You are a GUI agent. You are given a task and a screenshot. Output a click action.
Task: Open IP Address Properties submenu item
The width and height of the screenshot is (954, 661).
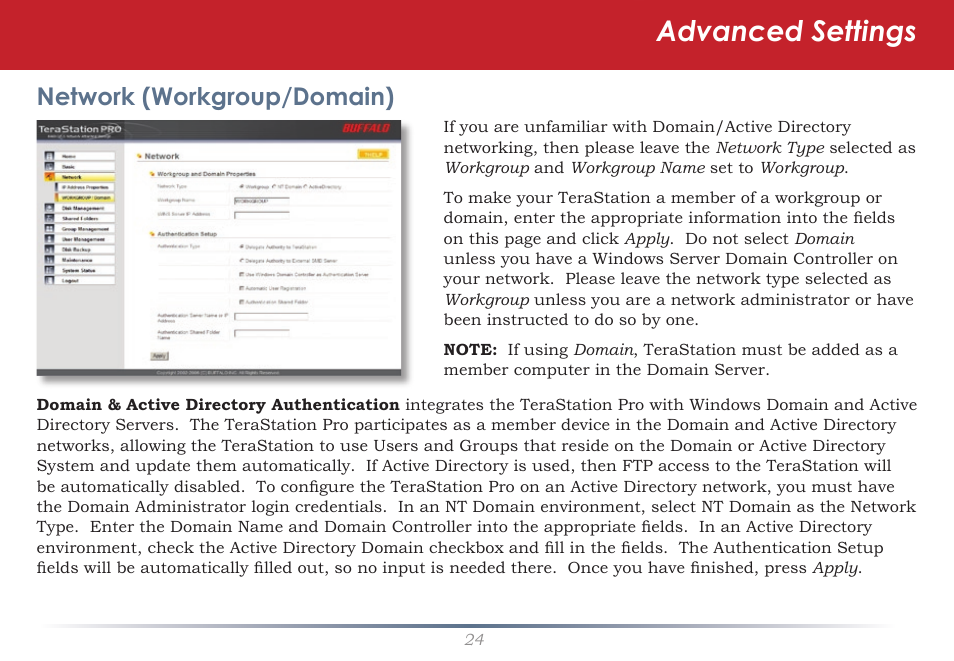pyautogui.click(x=85, y=187)
